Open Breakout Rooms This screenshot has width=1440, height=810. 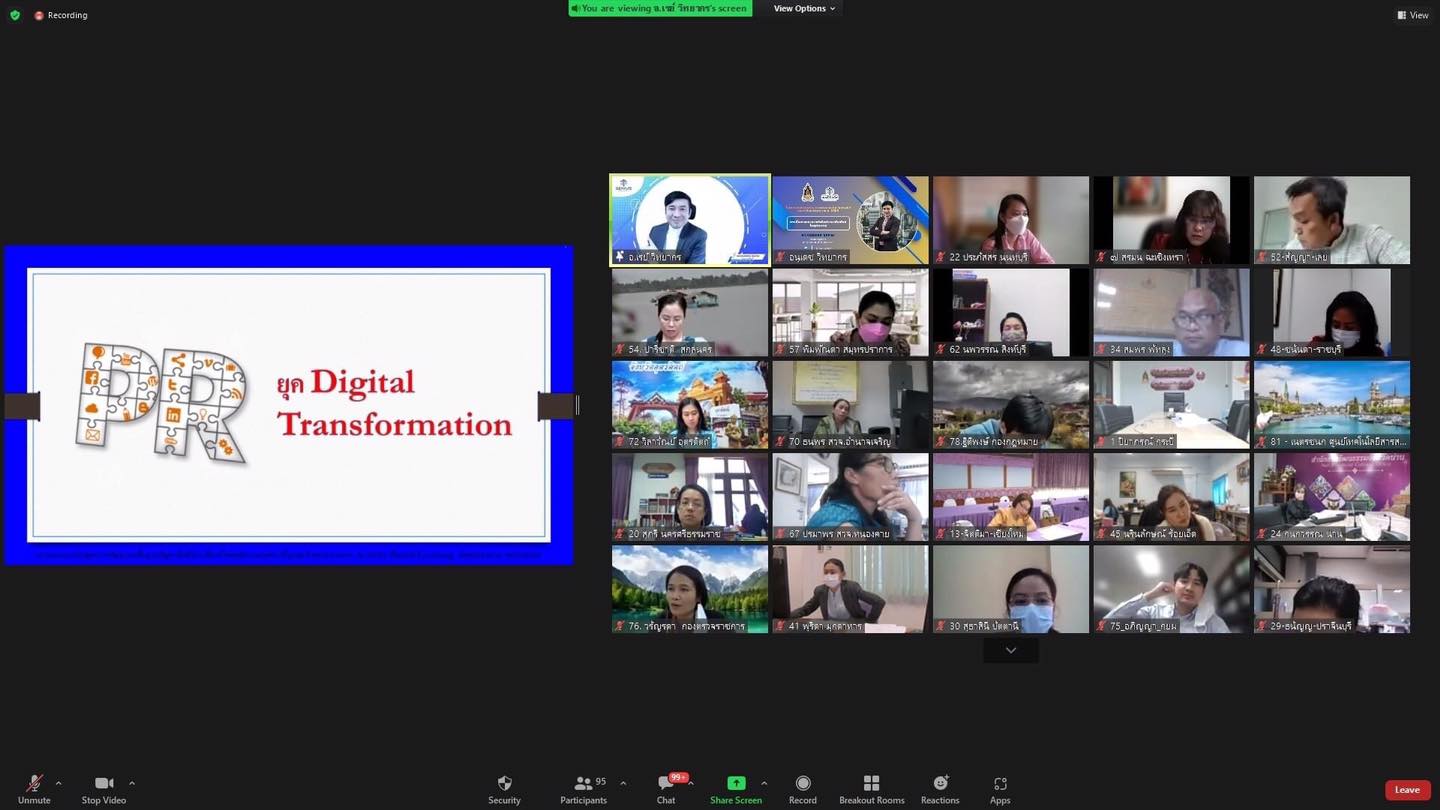tap(871, 788)
